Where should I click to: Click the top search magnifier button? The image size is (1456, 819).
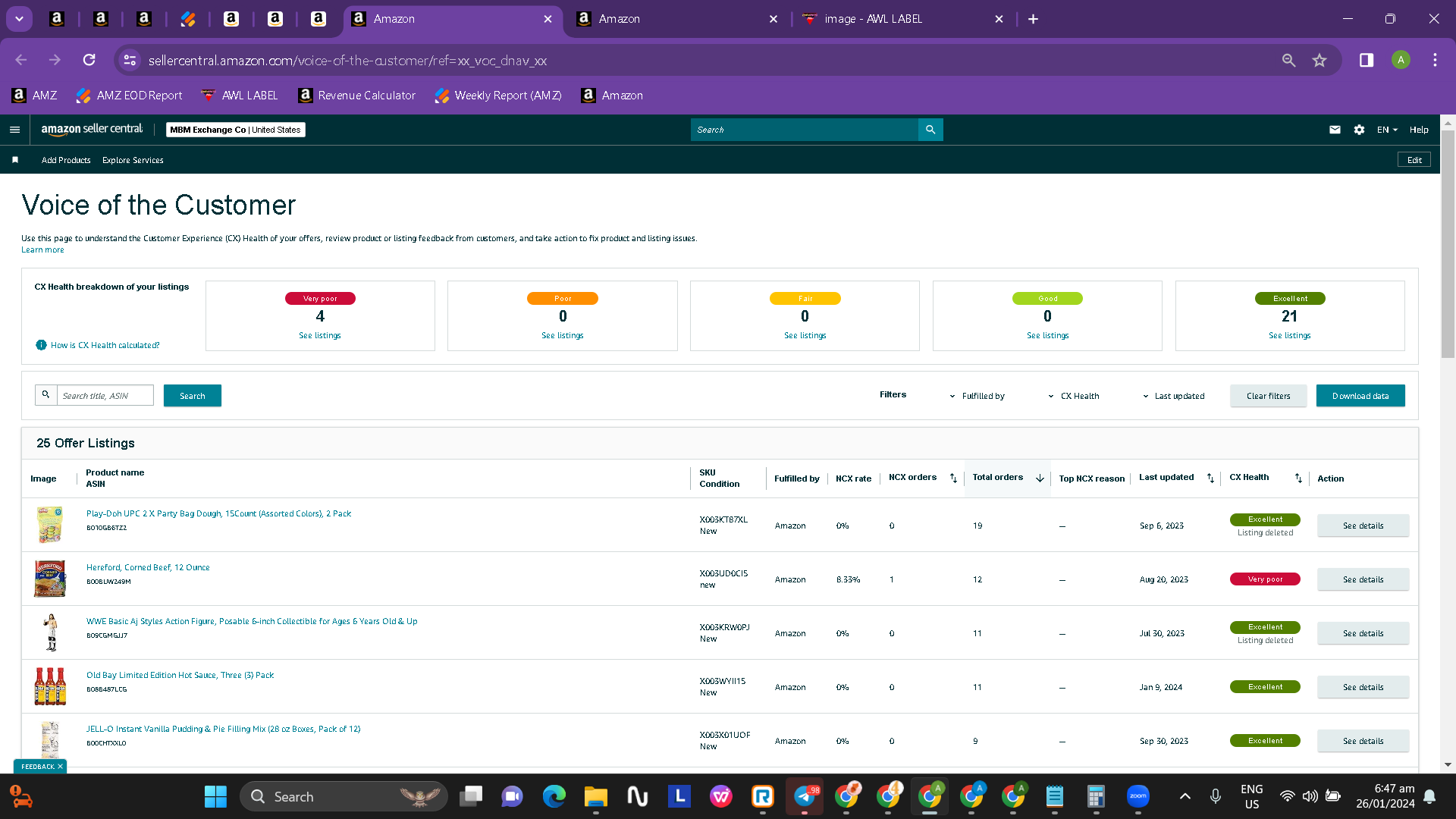(x=930, y=130)
